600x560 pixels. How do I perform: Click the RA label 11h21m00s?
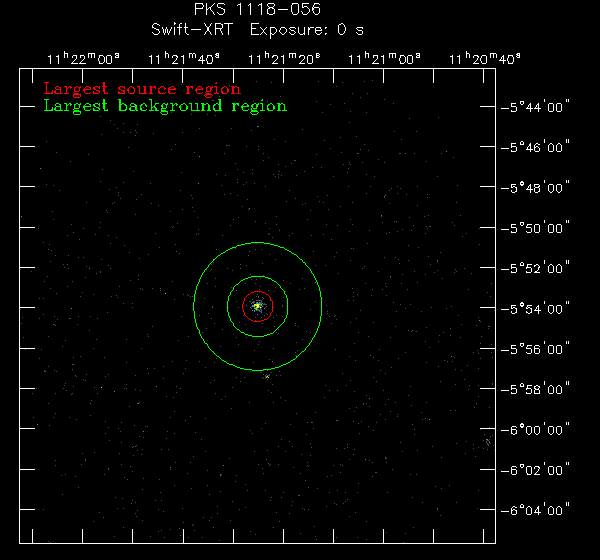pos(384,59)
